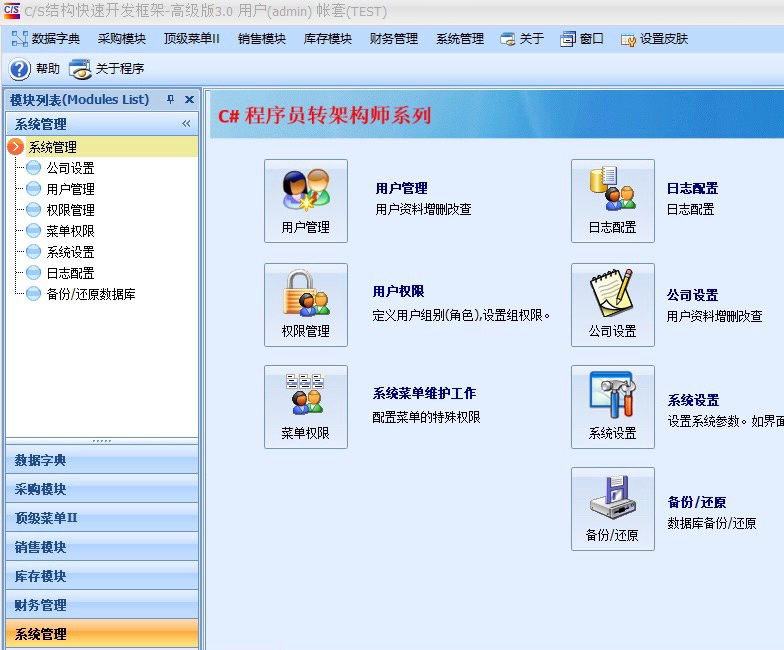Screen dimensions: 784x650
Task: Click the 关于程序 toolbar icon
Action: [x=80, y=69]
